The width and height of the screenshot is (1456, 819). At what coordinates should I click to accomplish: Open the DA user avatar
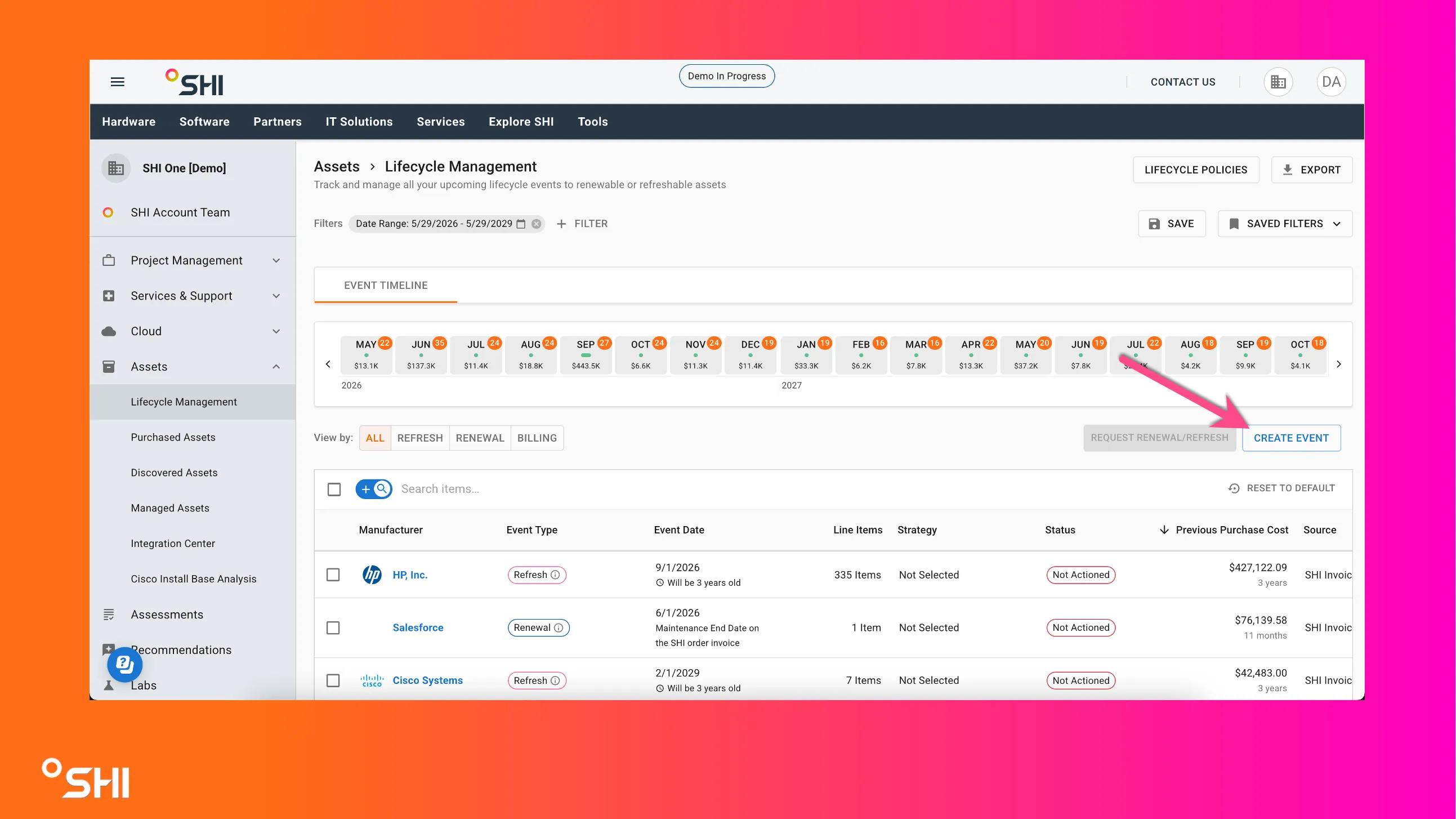[x=1331, y=82]
